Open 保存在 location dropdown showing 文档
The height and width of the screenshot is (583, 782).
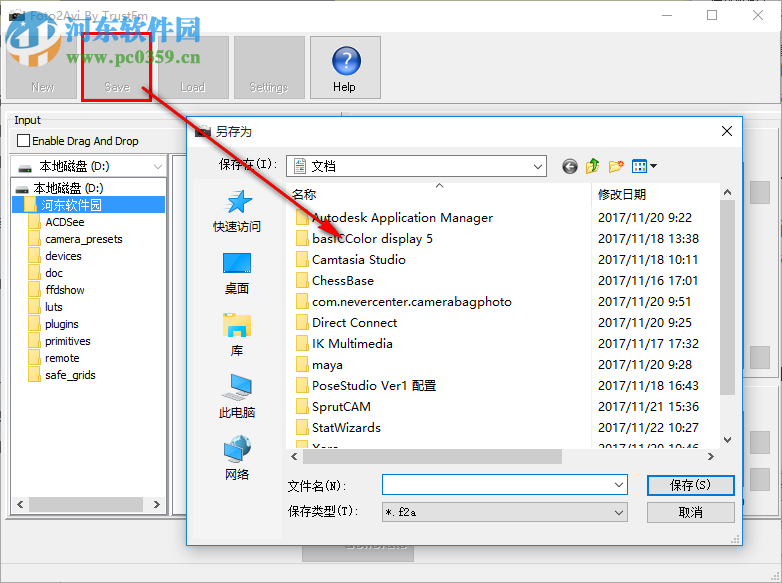pyautogui.click(x=416, y=166)
